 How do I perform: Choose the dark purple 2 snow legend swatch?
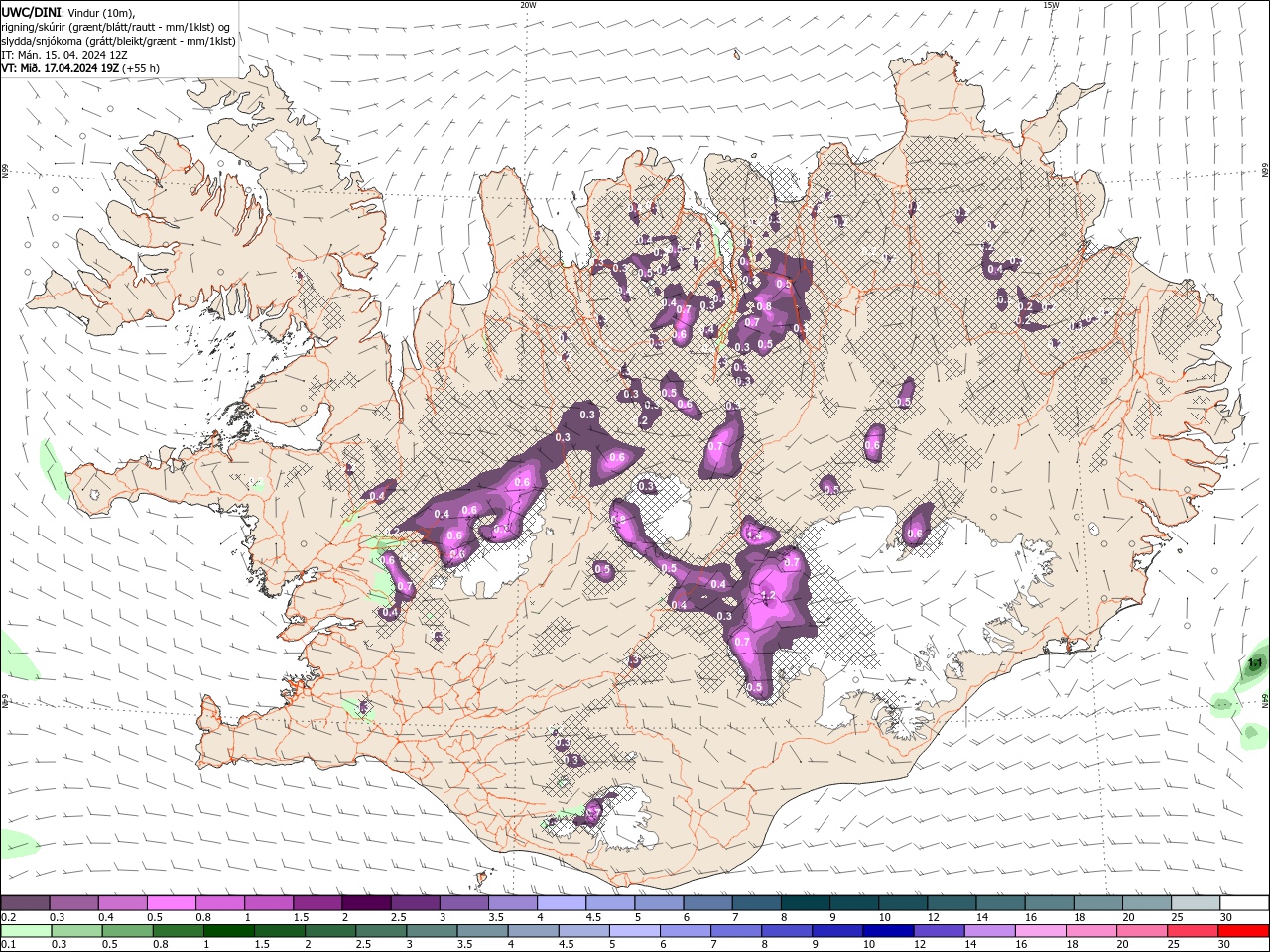[366, 902]
